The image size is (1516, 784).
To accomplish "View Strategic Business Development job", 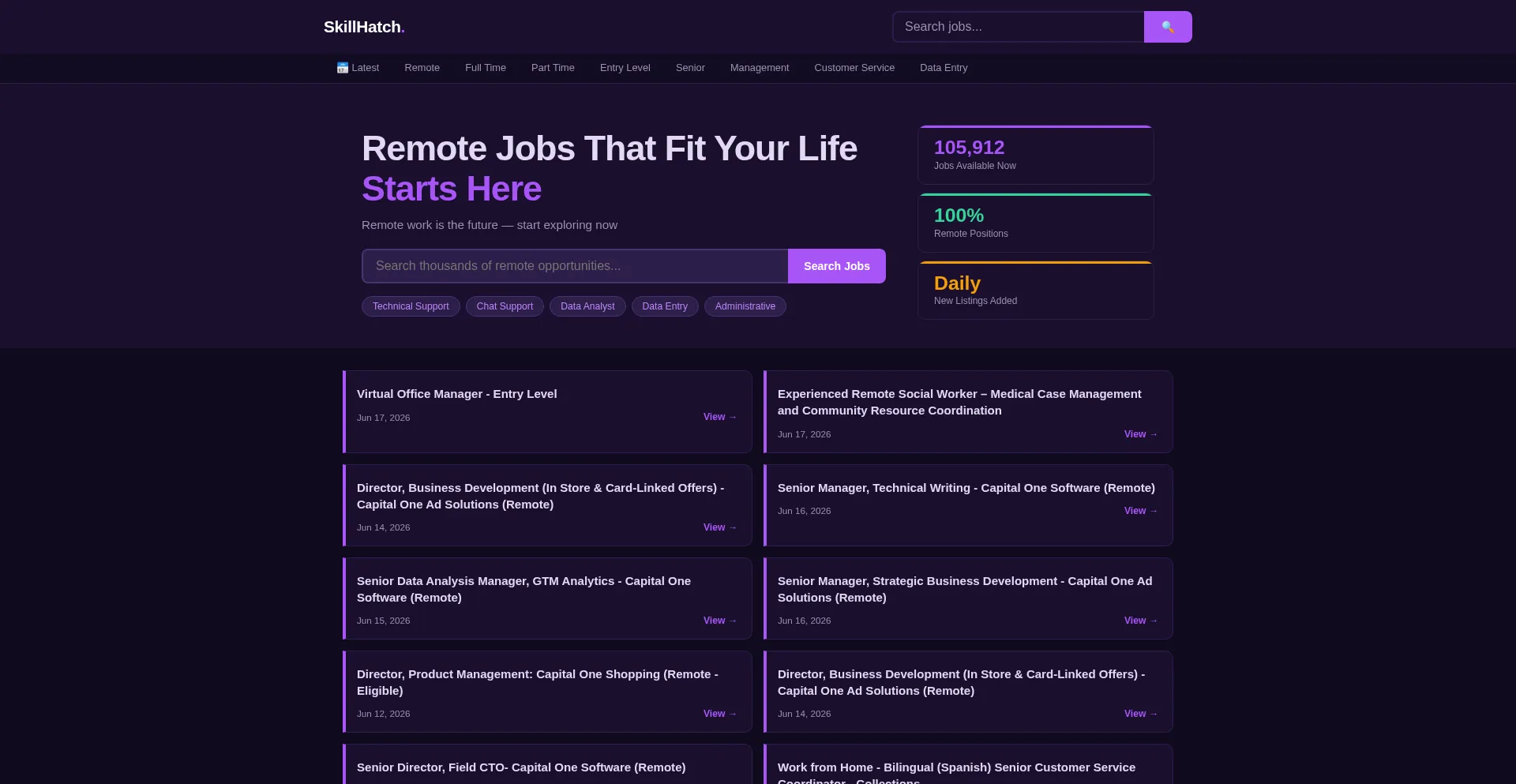I will click(1141, 621).
